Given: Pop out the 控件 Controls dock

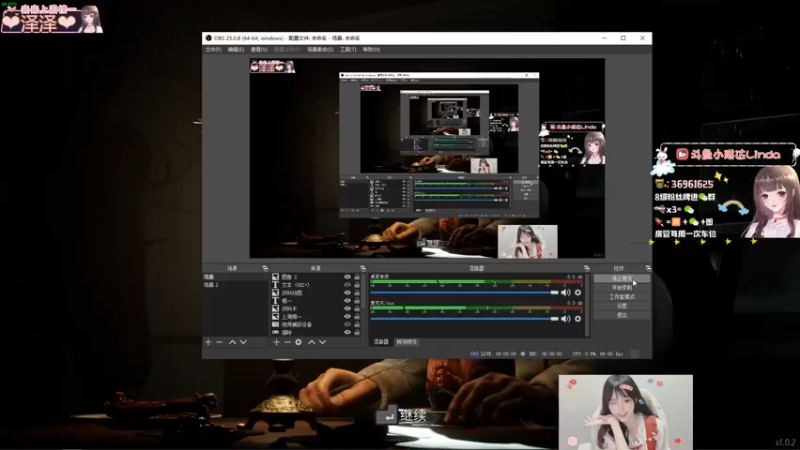Looking at the screenshot, I should 648,268.
